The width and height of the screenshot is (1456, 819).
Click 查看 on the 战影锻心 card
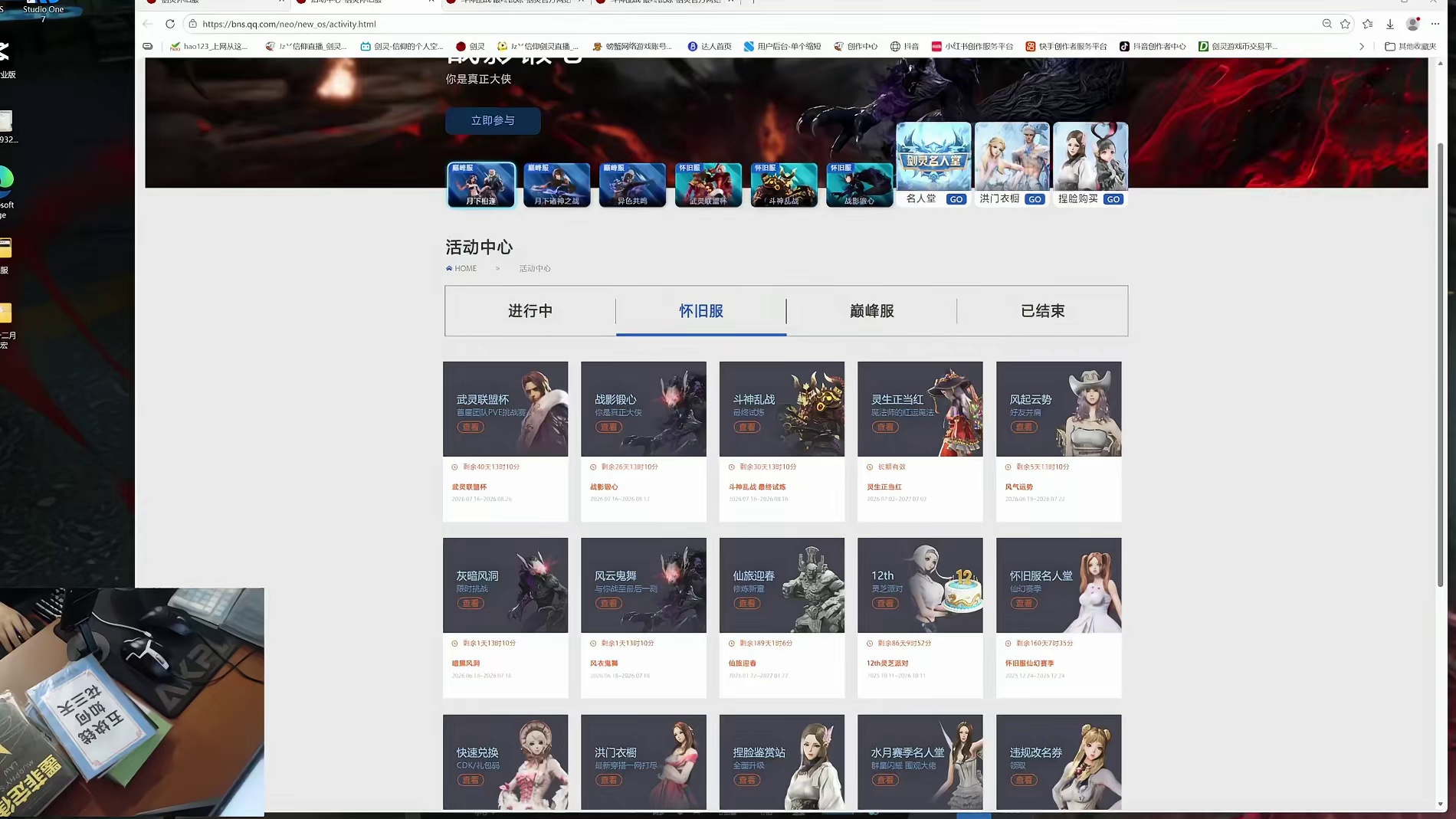(x=608, y=427)
